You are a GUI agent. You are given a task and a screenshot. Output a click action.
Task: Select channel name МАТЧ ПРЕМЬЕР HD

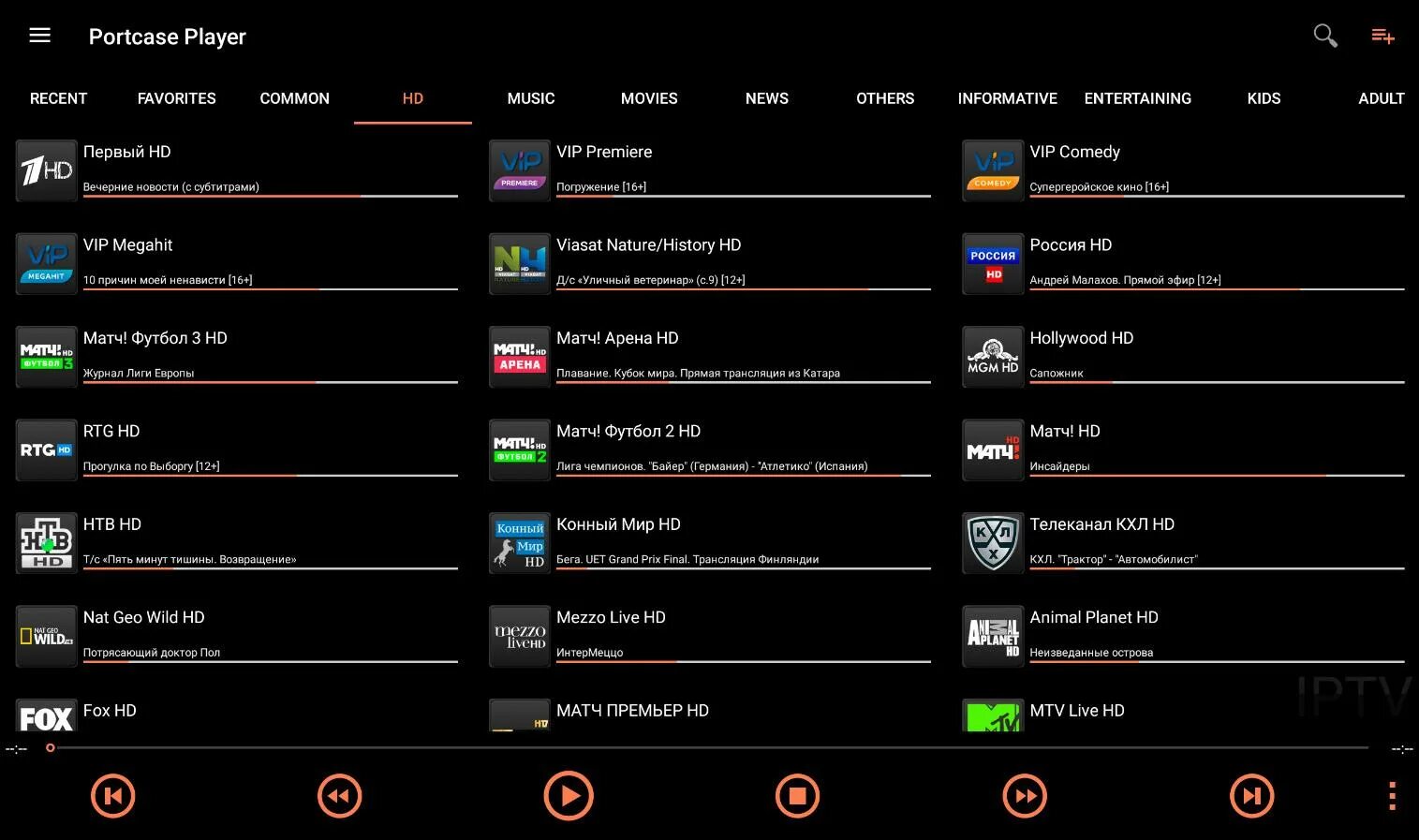(x=632, y=711)
